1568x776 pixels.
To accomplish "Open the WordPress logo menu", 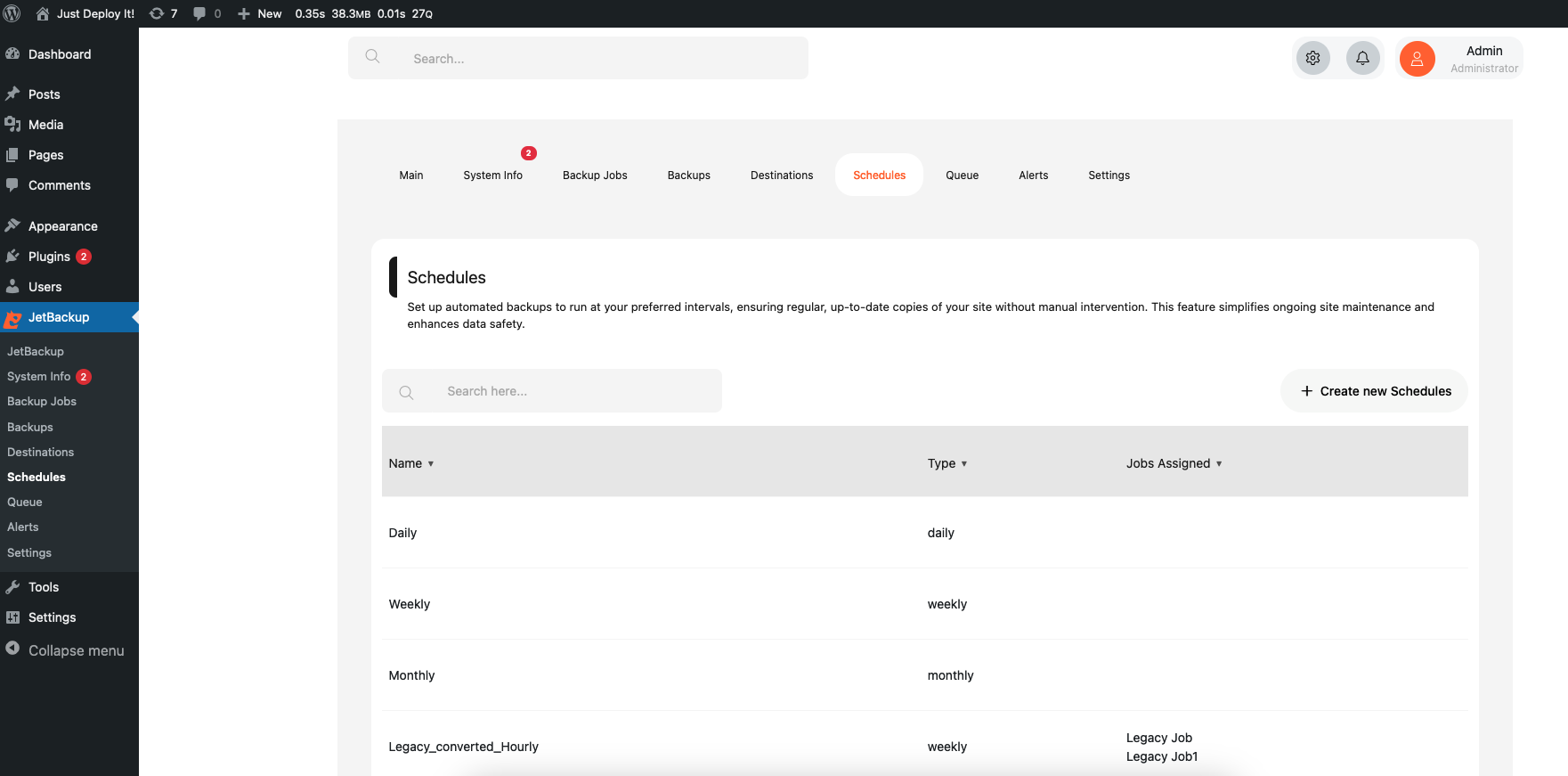I will 12,13.
